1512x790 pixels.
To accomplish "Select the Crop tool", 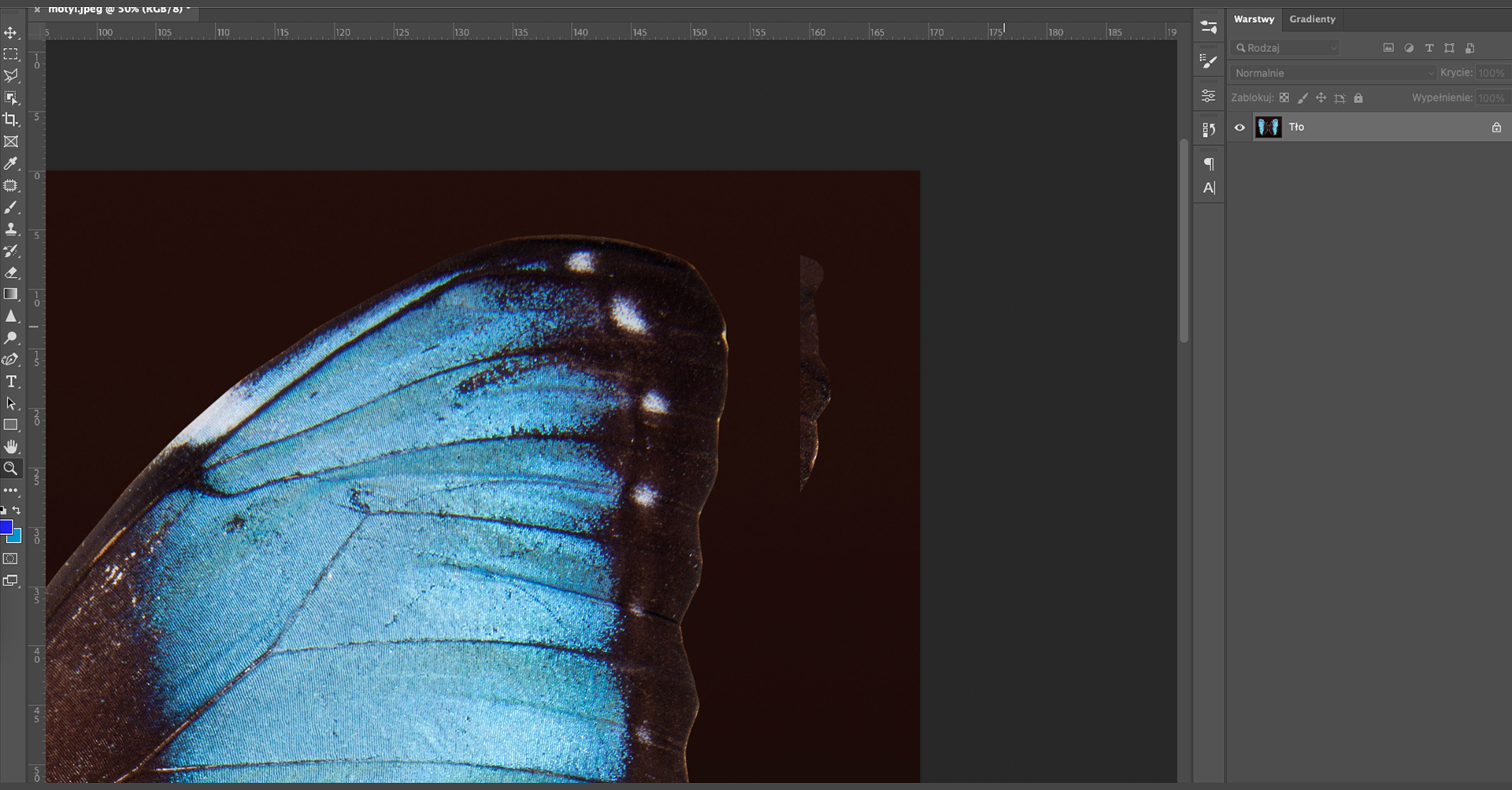I will 11,120.
